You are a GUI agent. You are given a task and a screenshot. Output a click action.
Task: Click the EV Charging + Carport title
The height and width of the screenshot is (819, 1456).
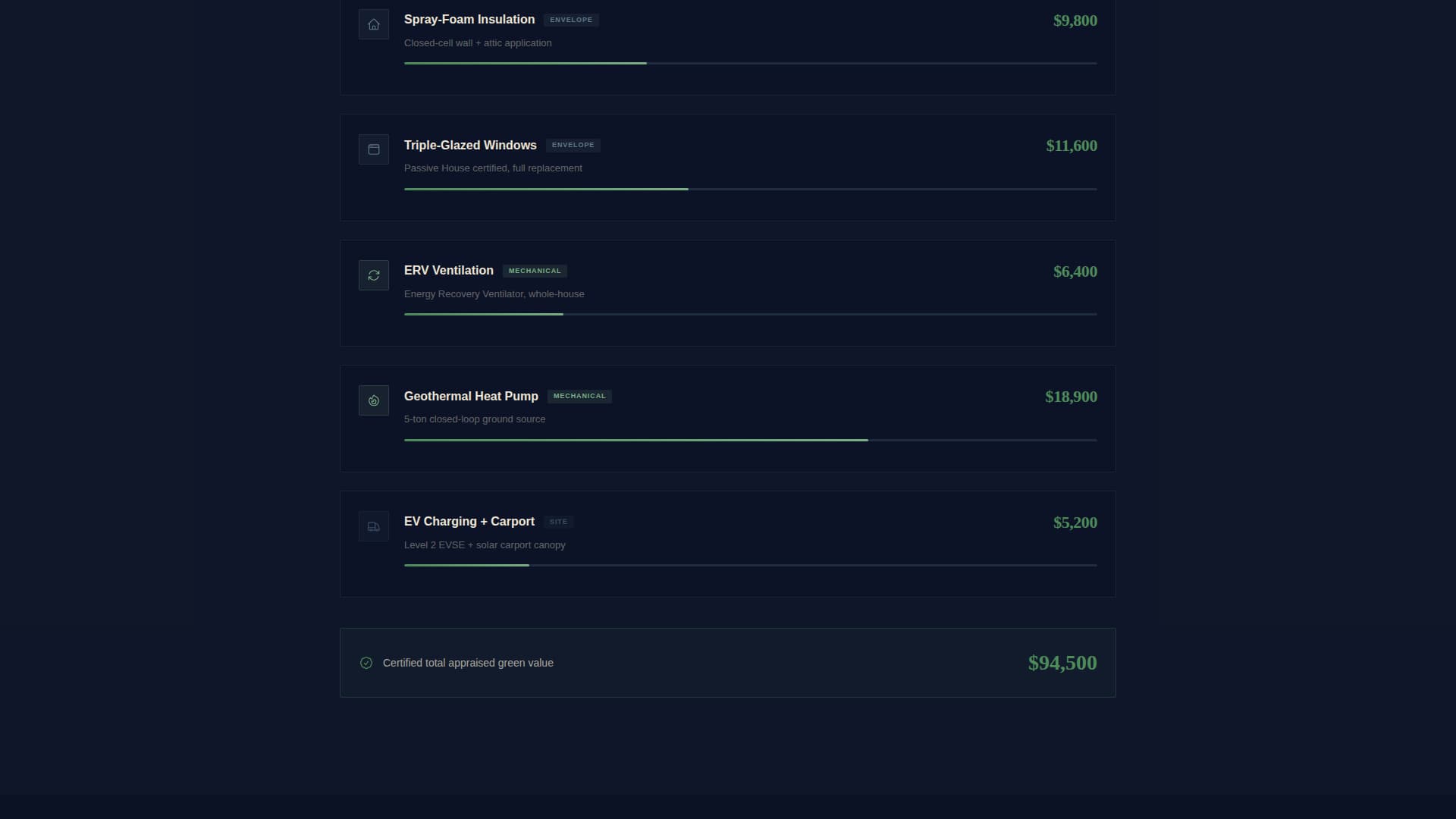click(x=469, y=521)
